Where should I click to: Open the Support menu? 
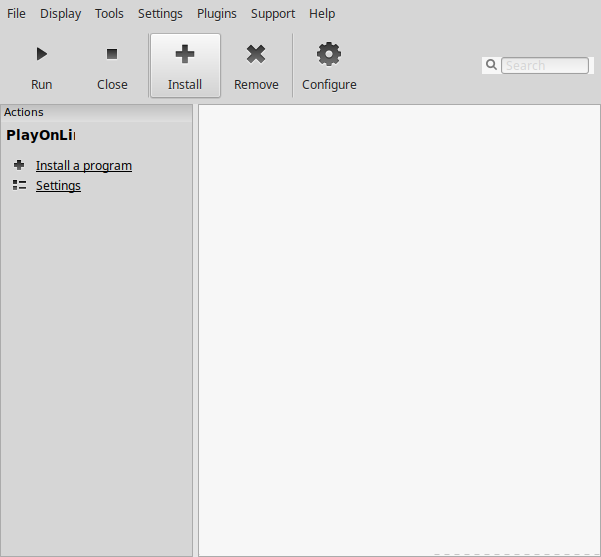pos(273,13)
